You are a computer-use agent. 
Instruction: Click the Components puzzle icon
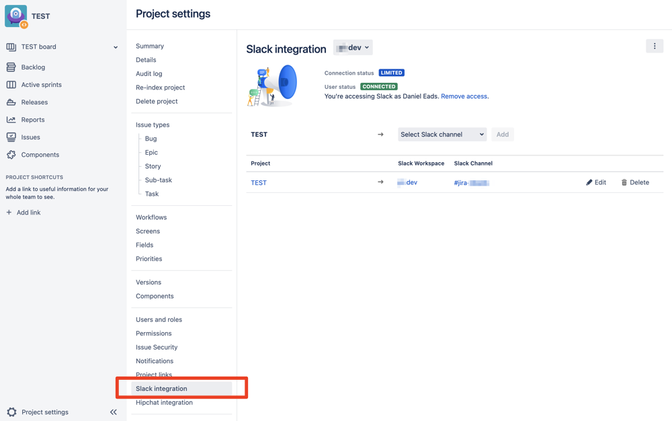pyautogui.click(x=11, y=155)
